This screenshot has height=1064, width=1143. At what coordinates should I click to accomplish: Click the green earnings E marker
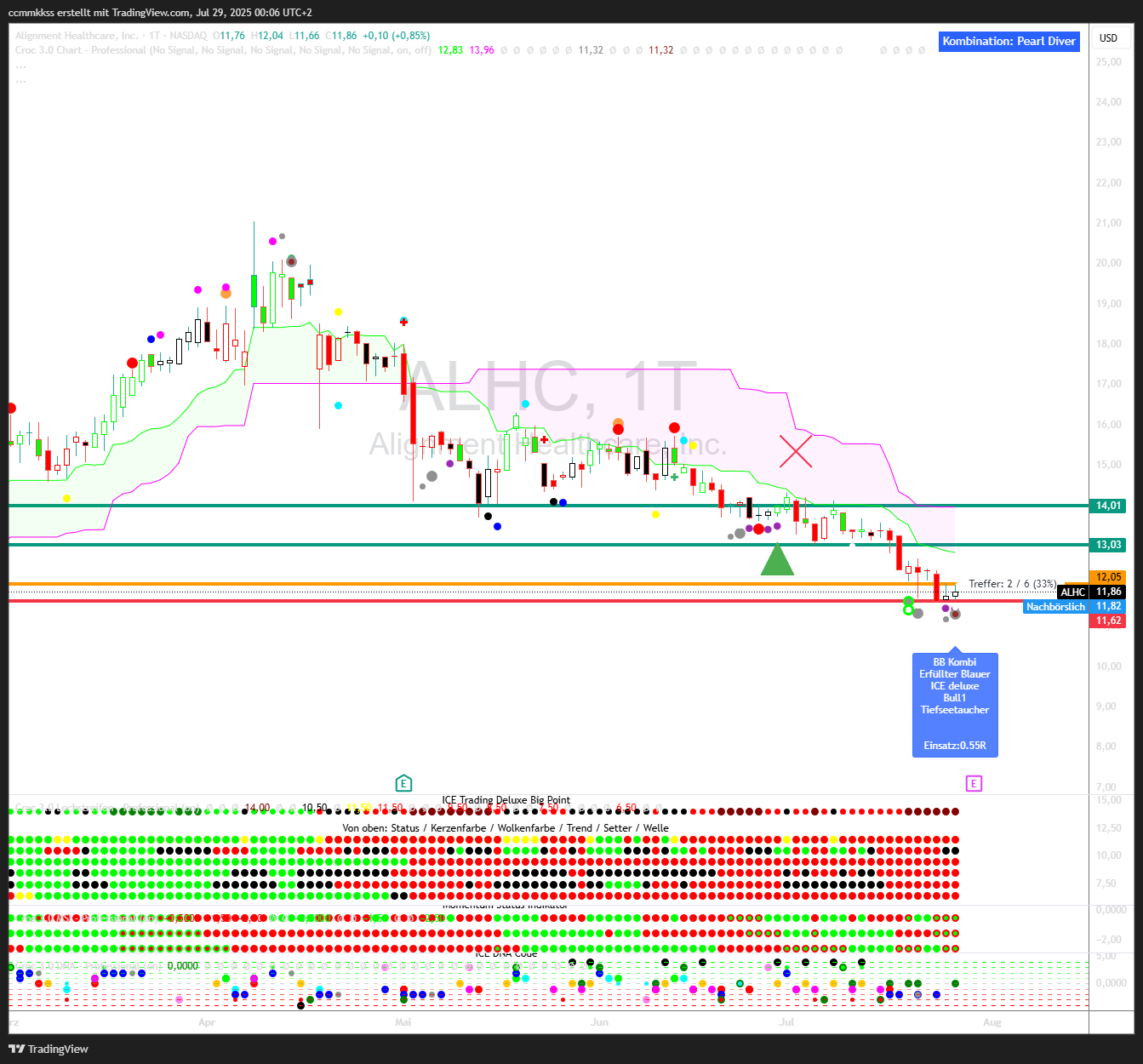pyautogui.click(x=403, y=783)
